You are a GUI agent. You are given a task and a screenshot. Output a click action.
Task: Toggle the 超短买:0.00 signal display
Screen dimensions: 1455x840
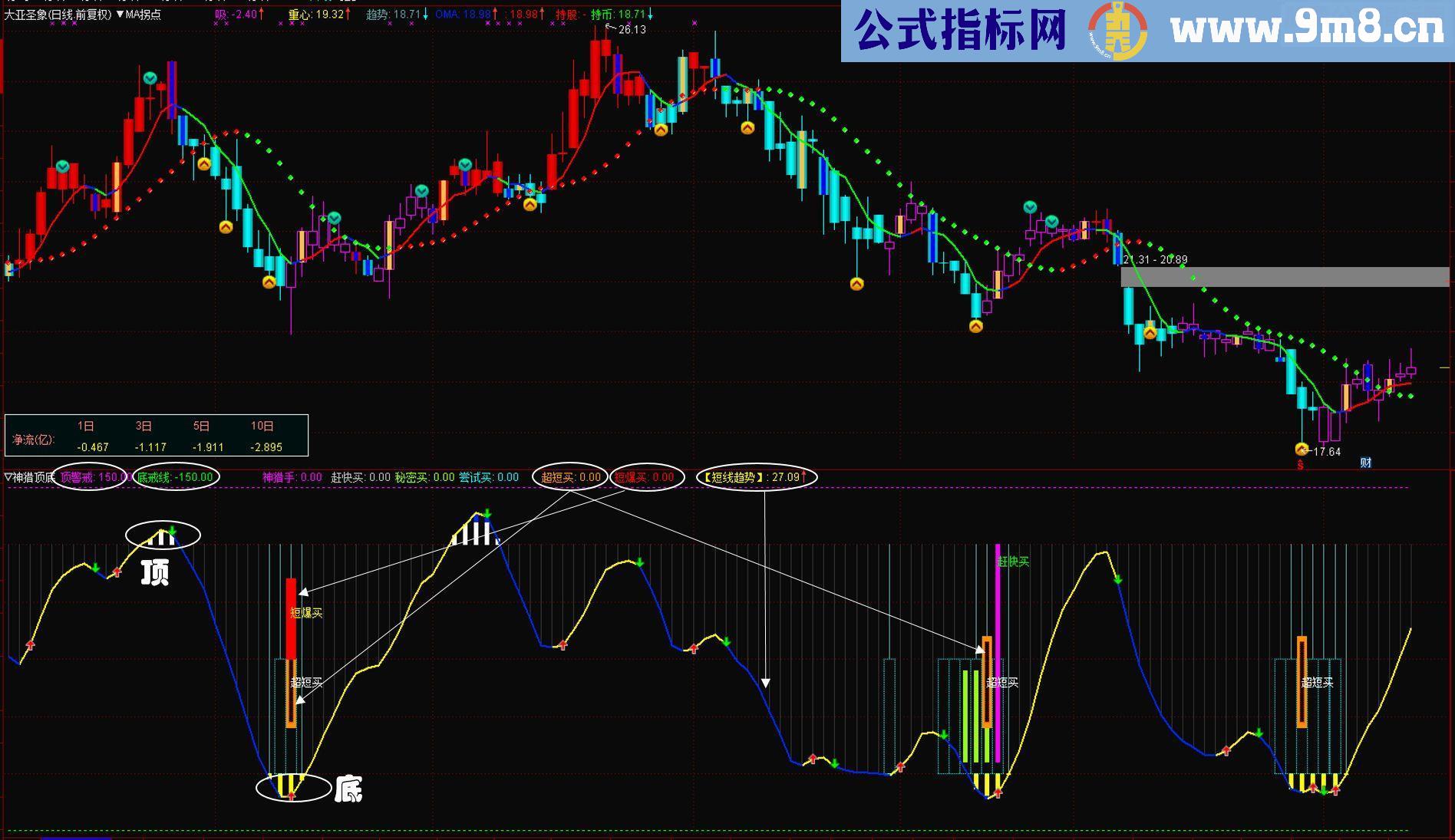571,476
